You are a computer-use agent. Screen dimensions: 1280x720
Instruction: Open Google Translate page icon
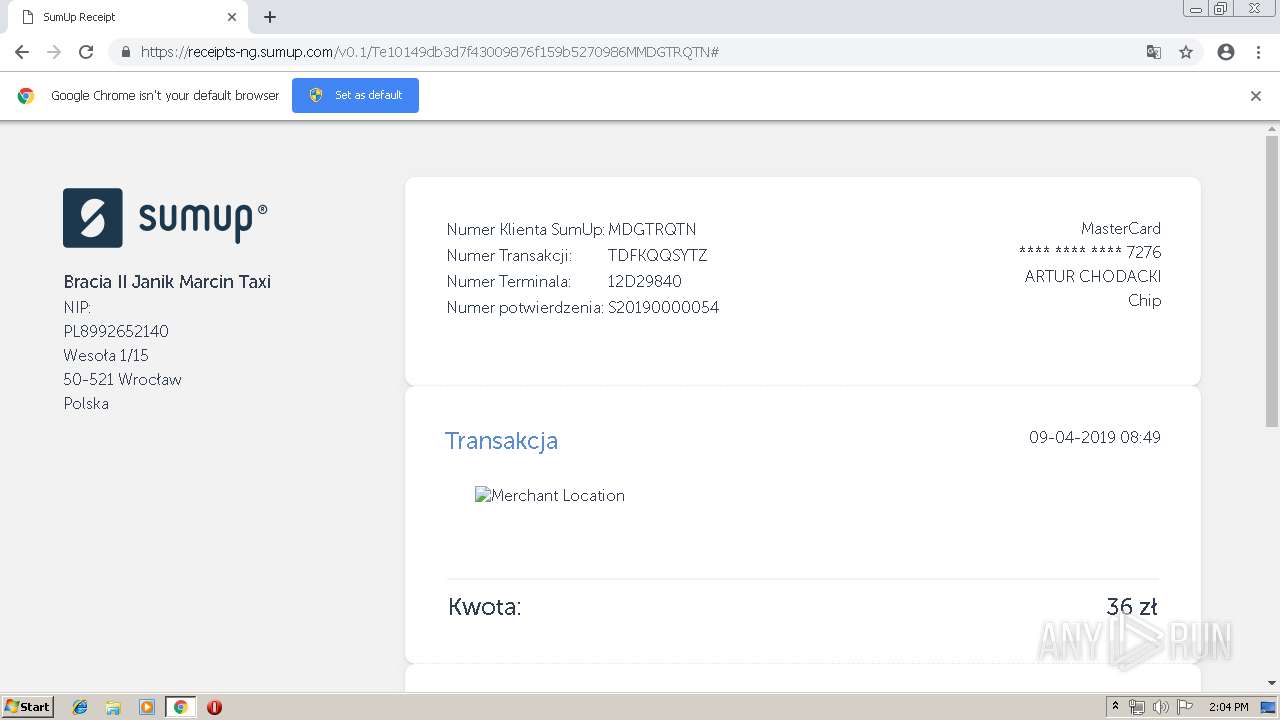pos(1153,52)
